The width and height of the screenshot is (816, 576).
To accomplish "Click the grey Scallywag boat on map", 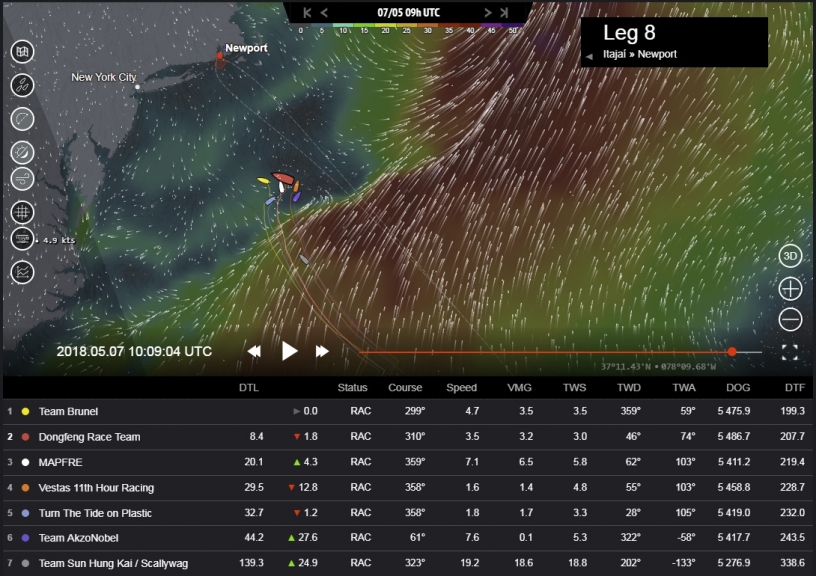I will click(x=304, y=259).
